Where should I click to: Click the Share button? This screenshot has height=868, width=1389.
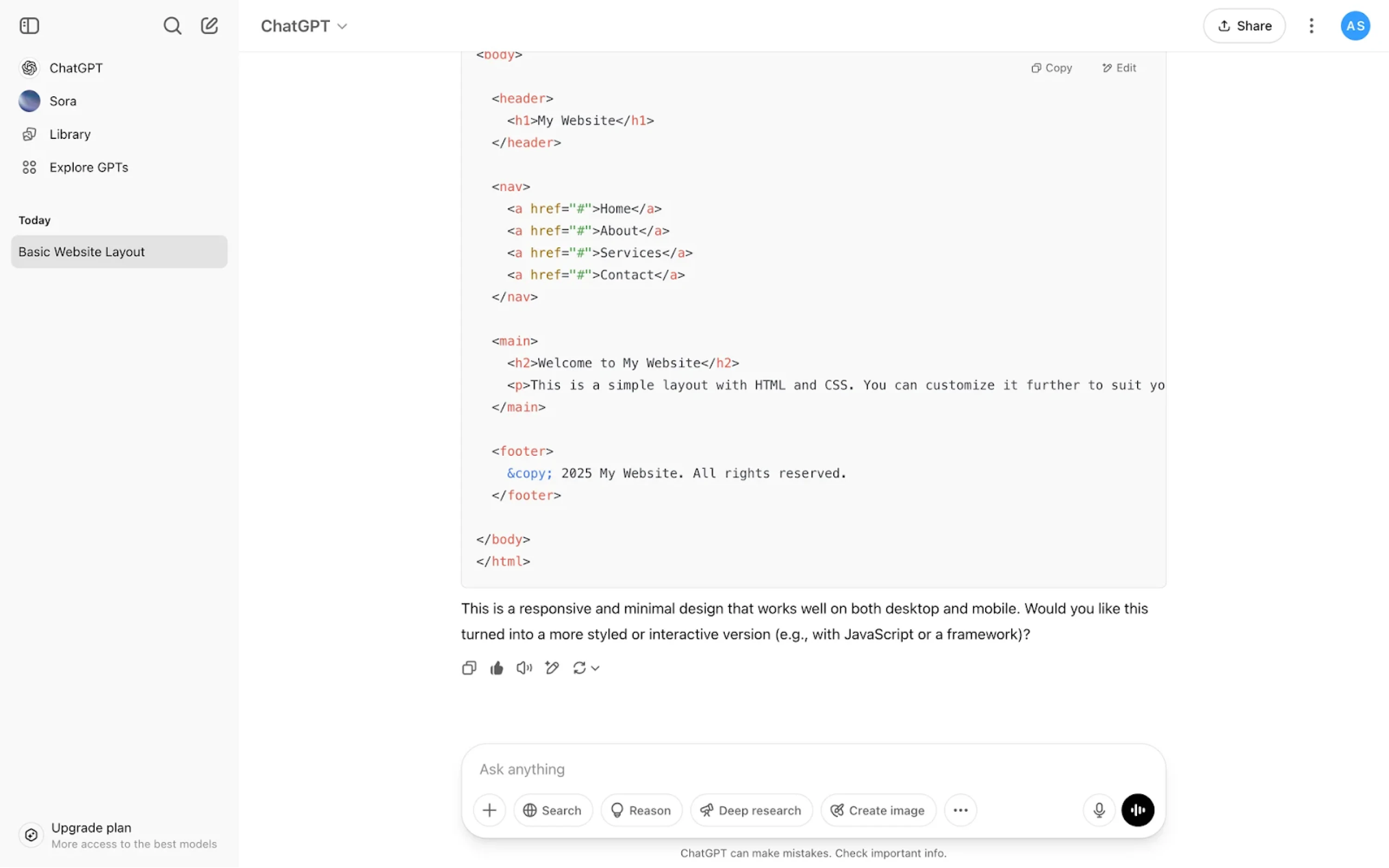click(x=1244, y=26)
